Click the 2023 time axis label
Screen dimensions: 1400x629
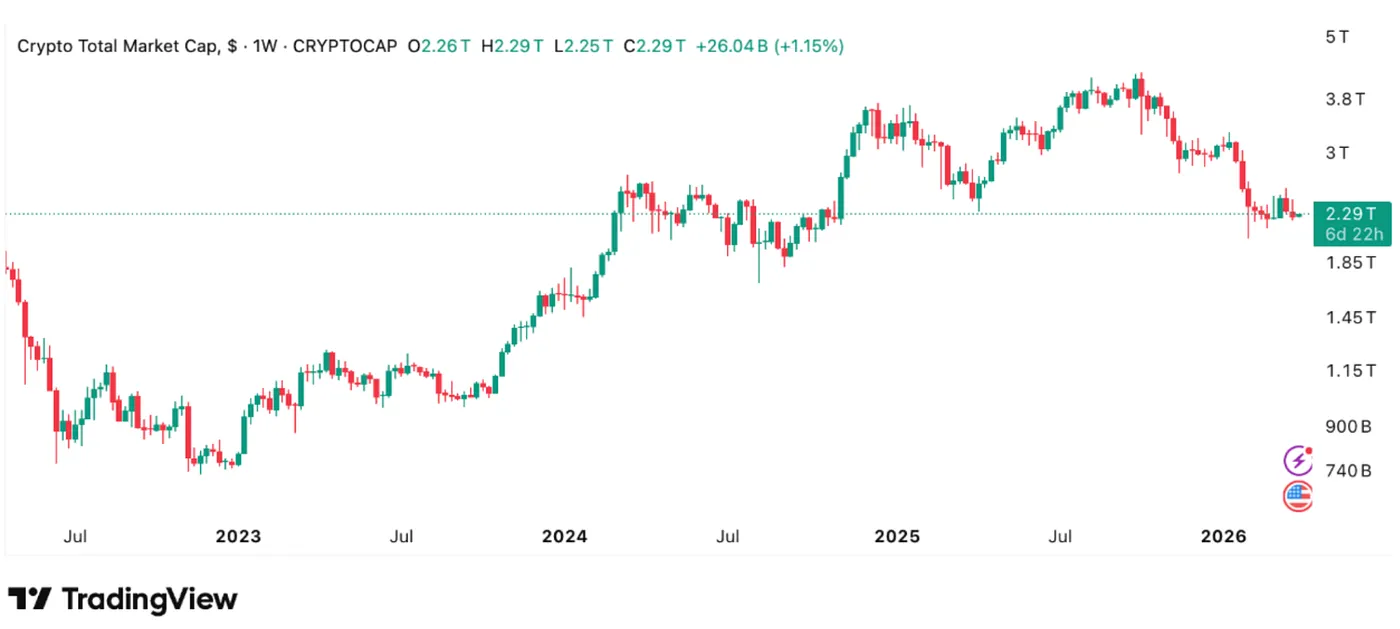click(x=238, y=536)
